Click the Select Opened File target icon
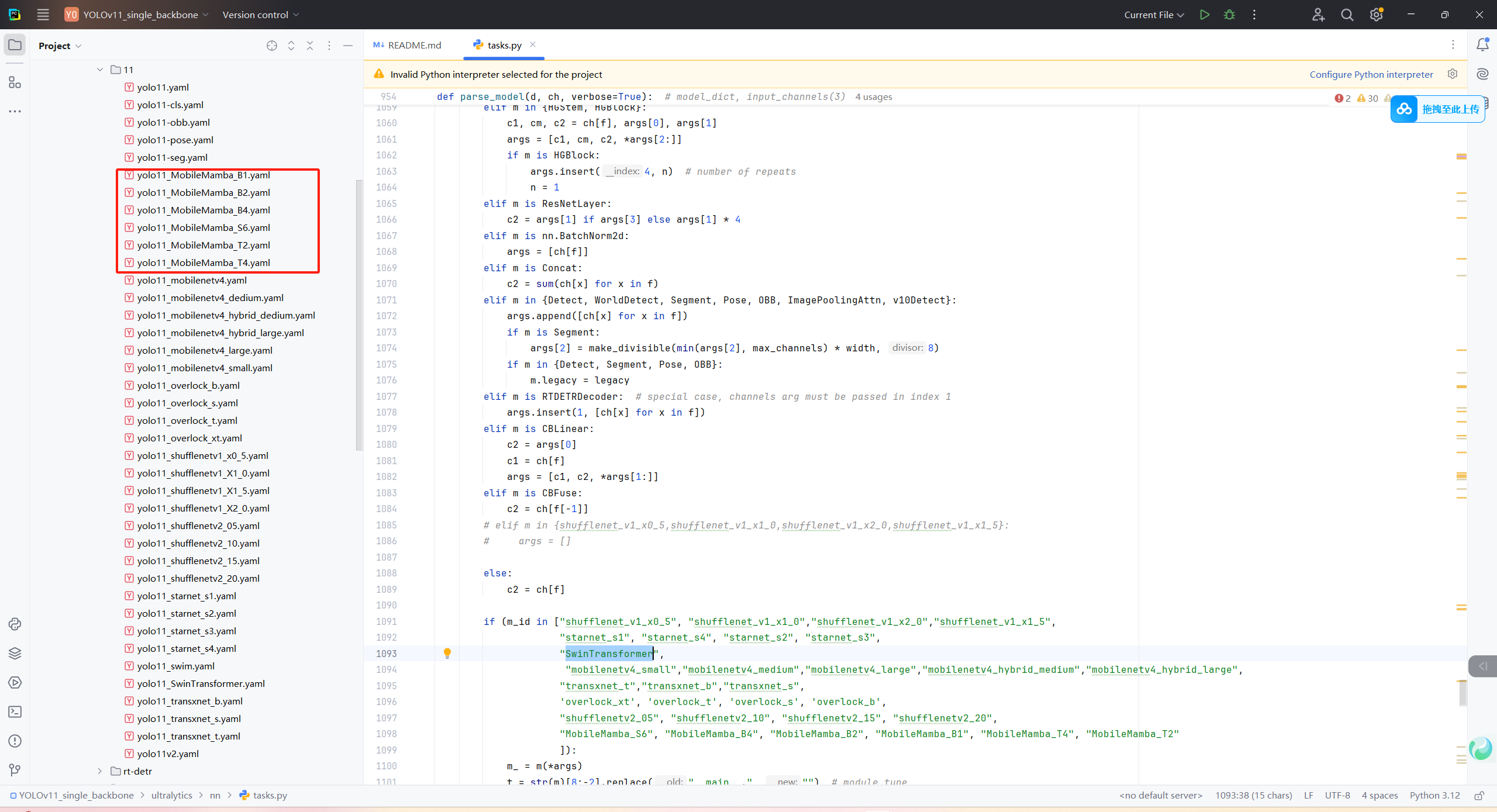 (272, 46)
